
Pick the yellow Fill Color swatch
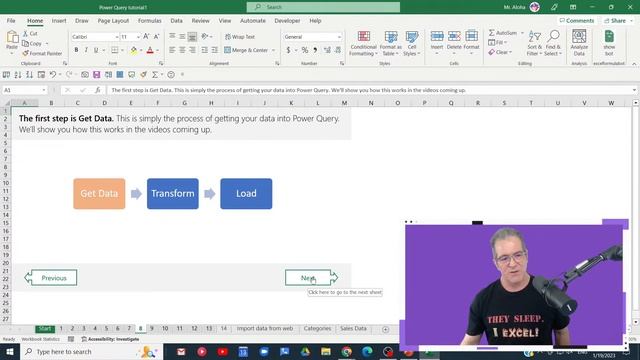click(133, 50)
